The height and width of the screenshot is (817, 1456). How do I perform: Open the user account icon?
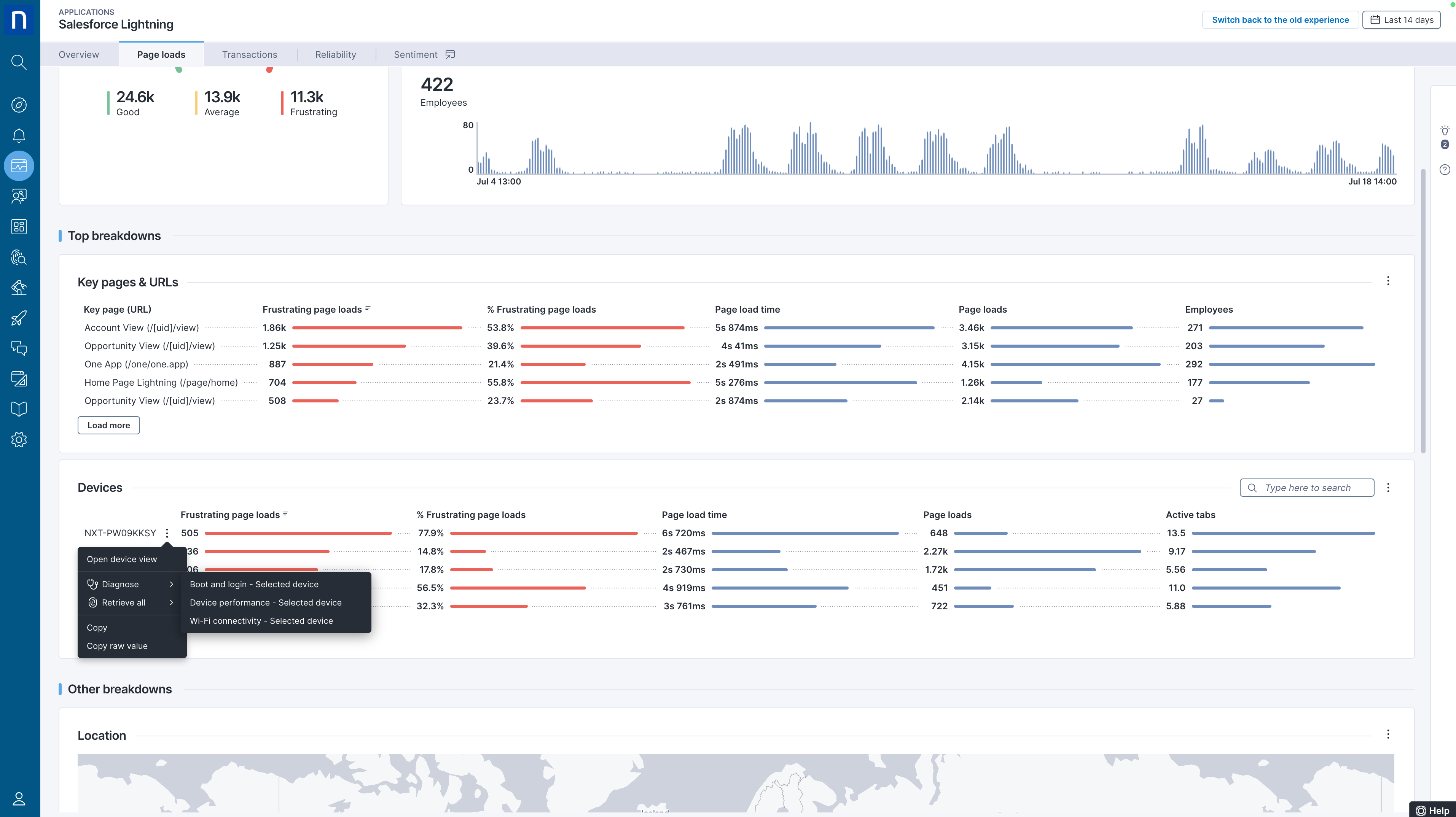(x=19, y=798)
